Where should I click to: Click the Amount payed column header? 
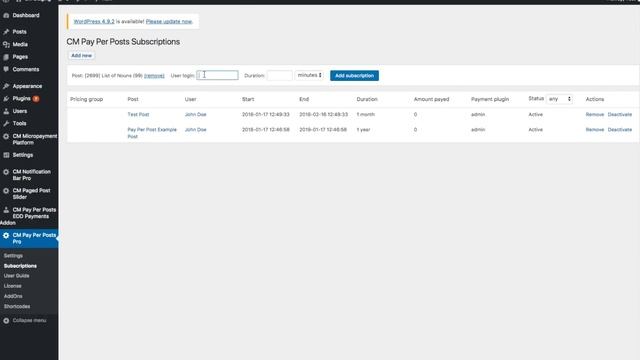(x=431, y=99)
